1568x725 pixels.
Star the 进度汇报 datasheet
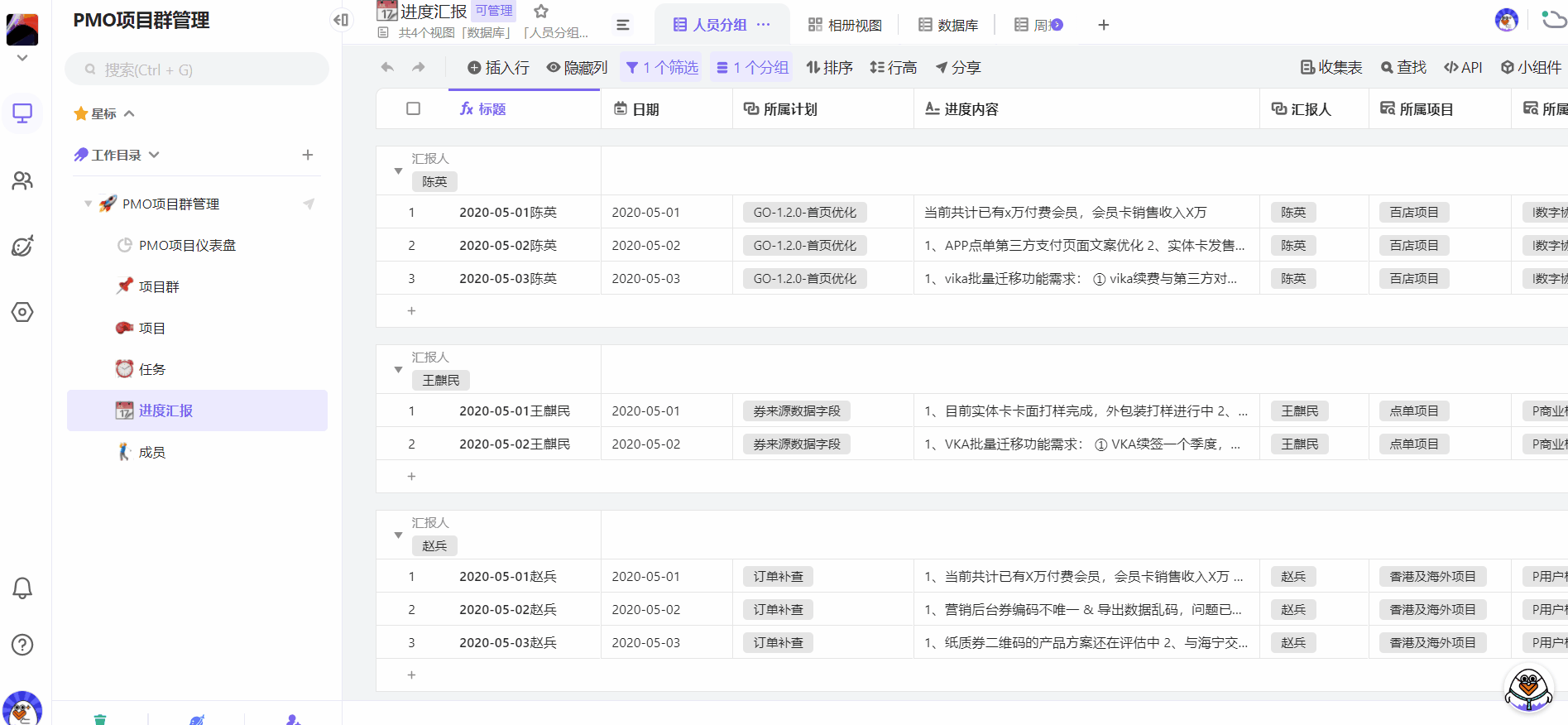click(541, 12)
